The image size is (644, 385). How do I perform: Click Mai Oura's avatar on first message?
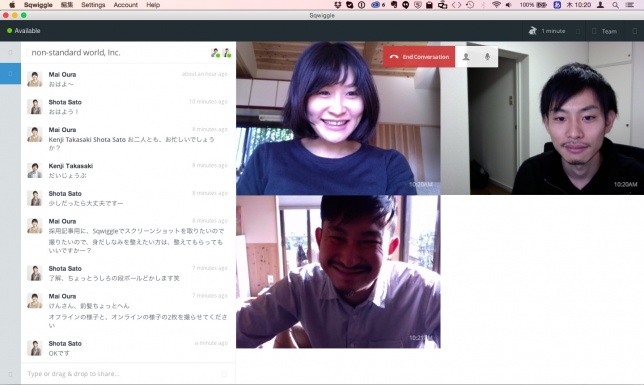(x=34, y=79)
